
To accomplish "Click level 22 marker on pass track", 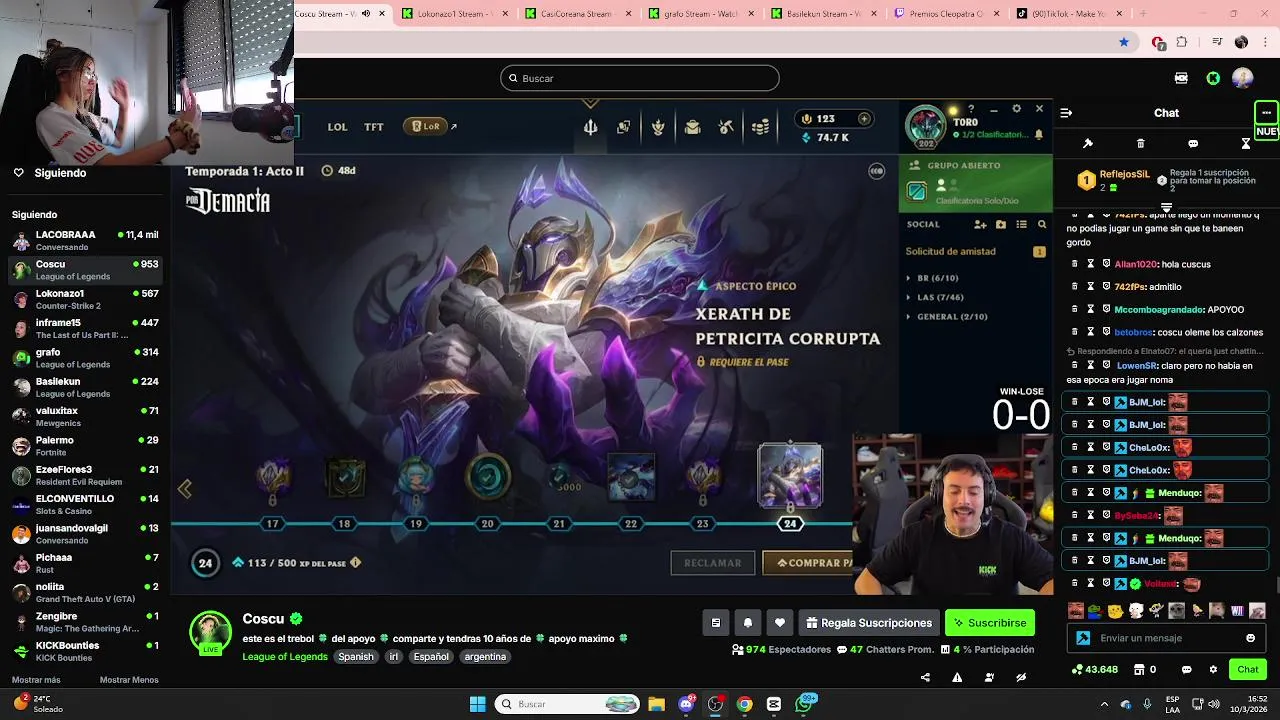I will point(631,524).
